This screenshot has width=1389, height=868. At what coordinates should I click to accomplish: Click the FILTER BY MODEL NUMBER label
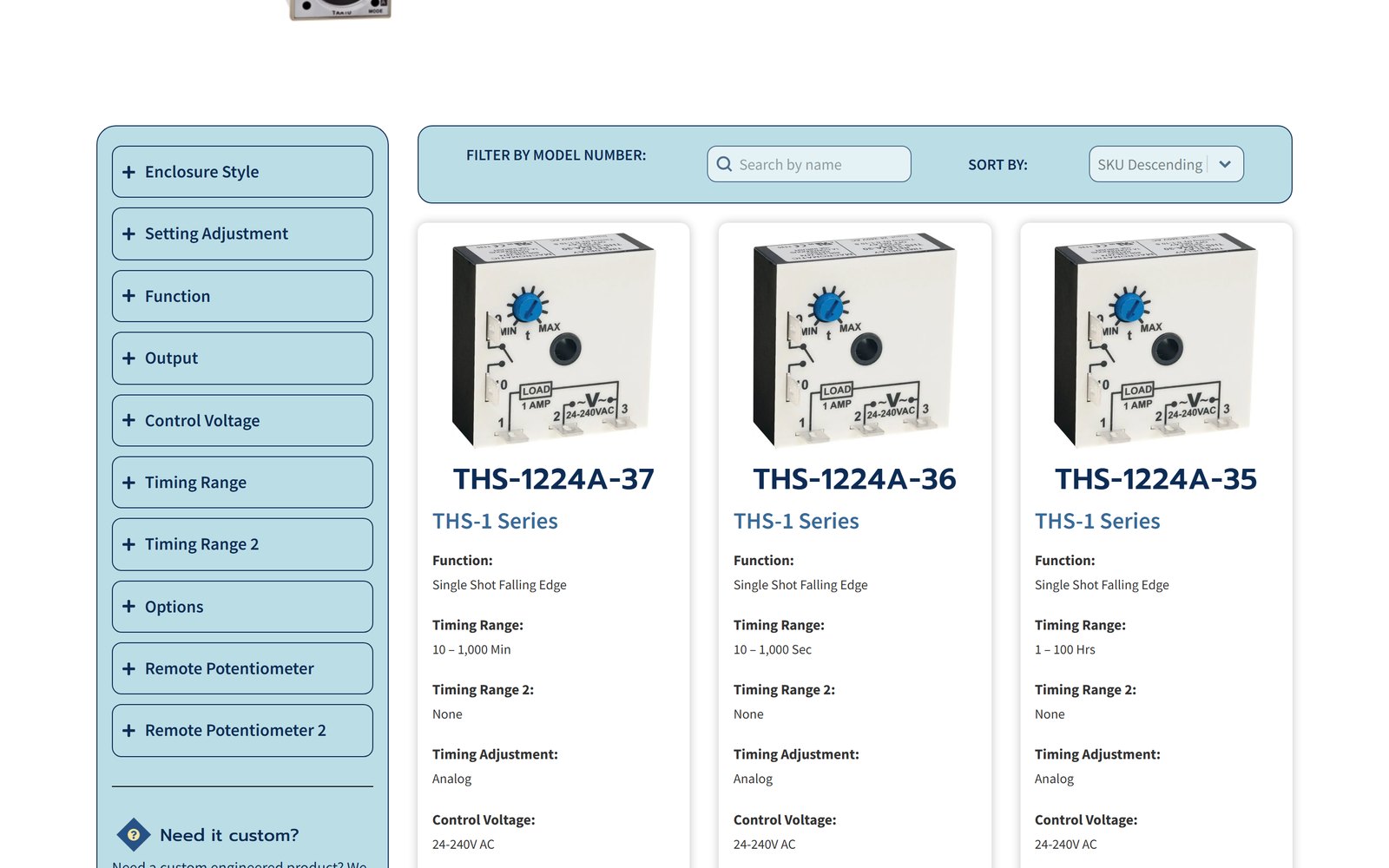coord(556,155)
